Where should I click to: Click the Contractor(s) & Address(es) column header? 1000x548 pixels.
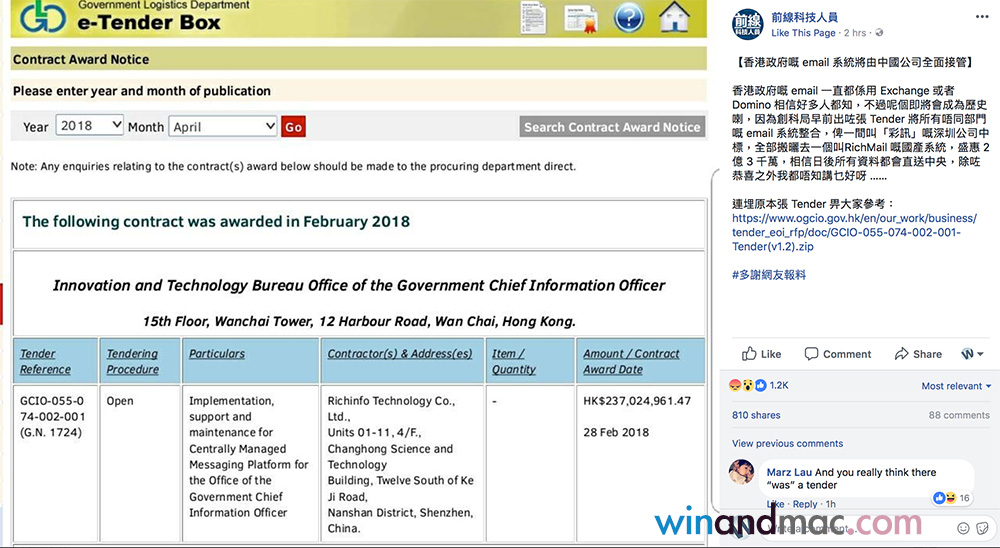[399, 354]
